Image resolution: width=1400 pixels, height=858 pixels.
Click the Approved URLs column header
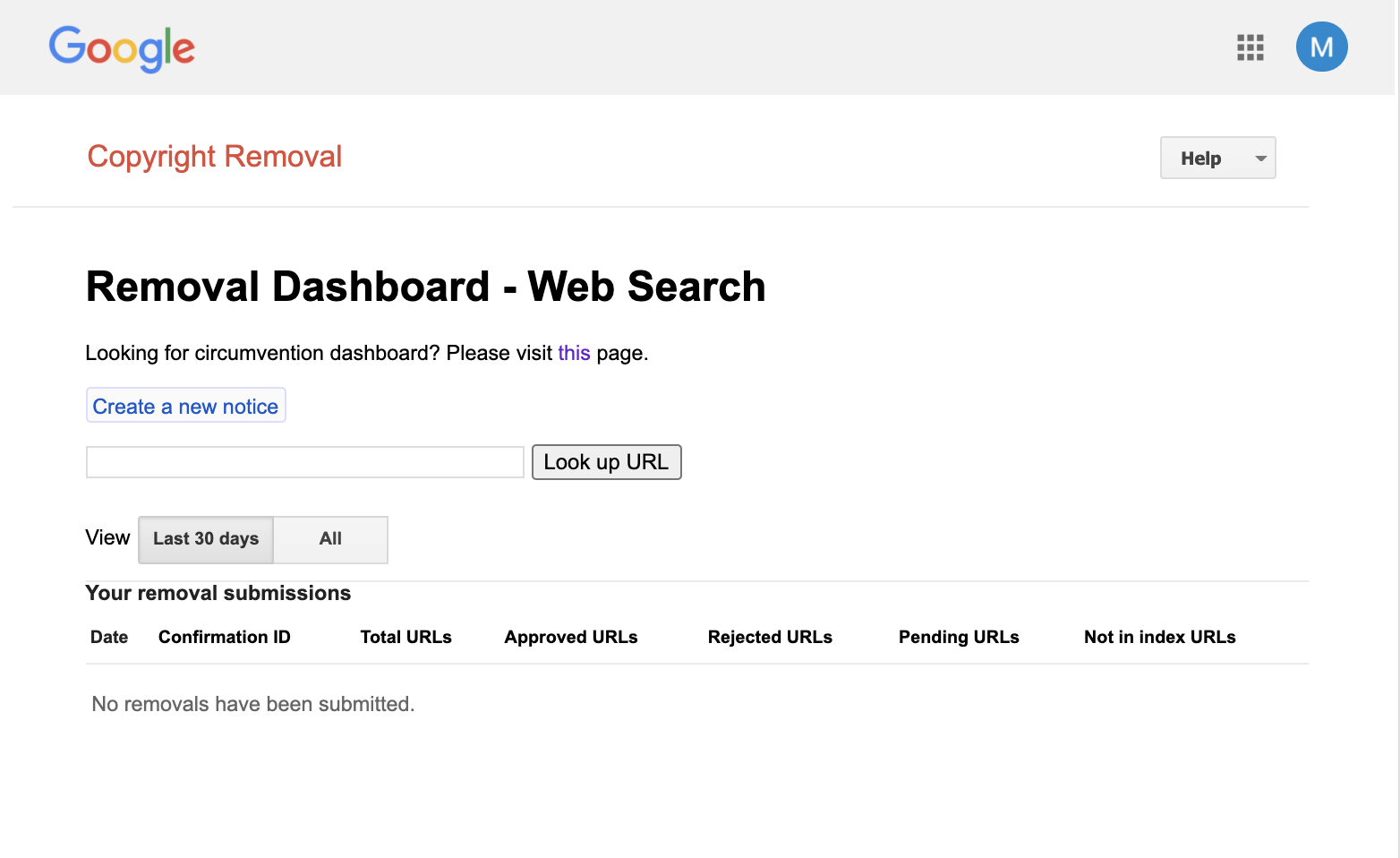(570, 637)
